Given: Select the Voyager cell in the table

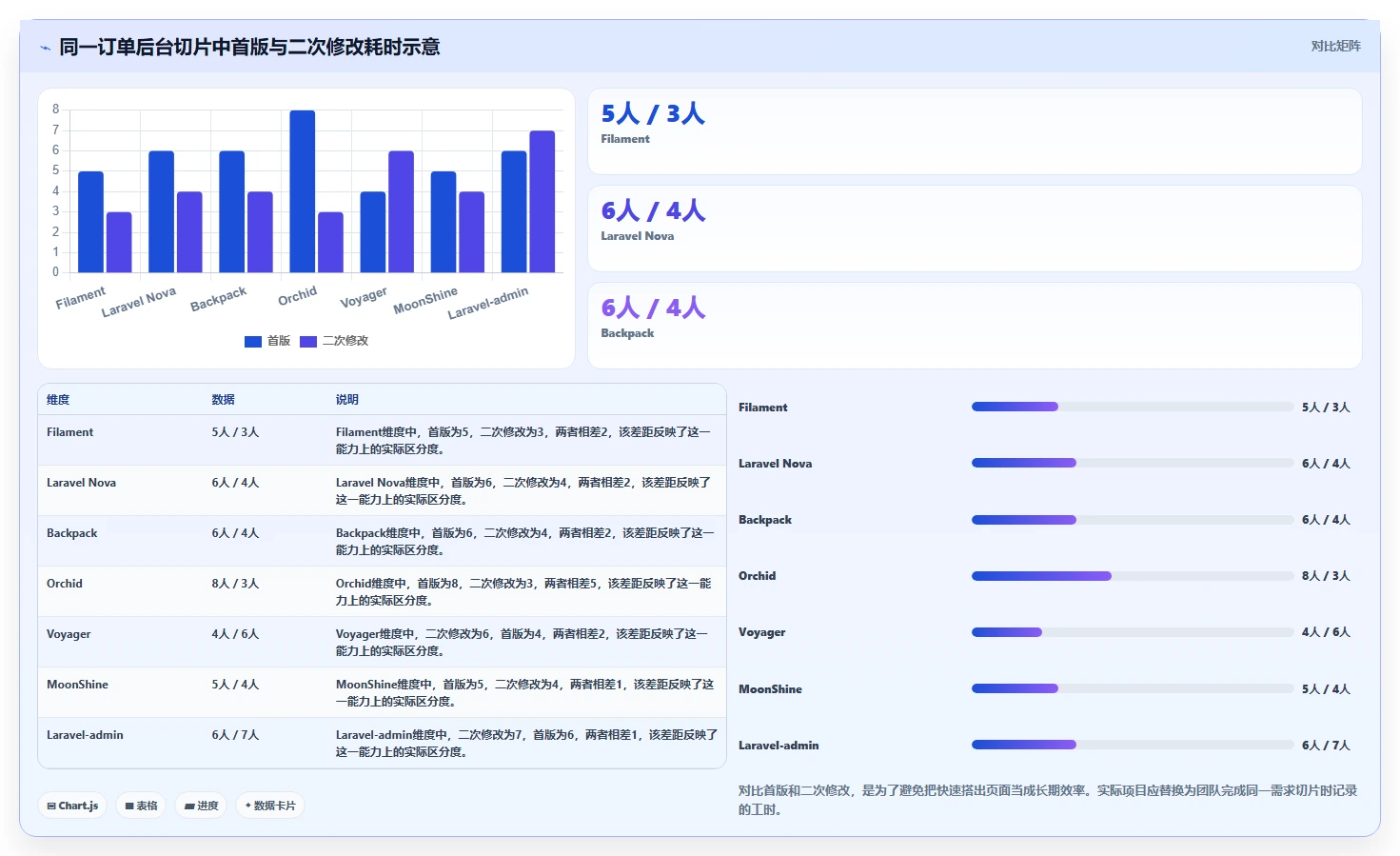Looking at the screenshot, I should pyautogui.click(x=69, y=634).
